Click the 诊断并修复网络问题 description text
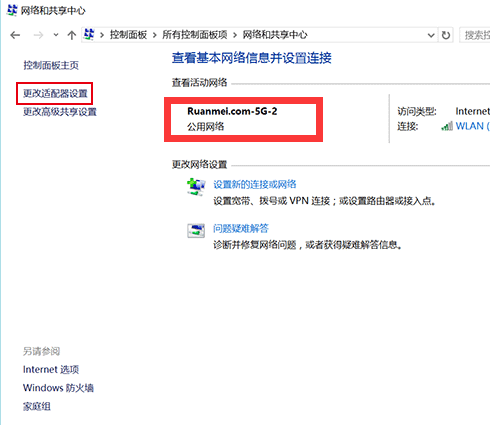490x425 pixels. (308, 245)
